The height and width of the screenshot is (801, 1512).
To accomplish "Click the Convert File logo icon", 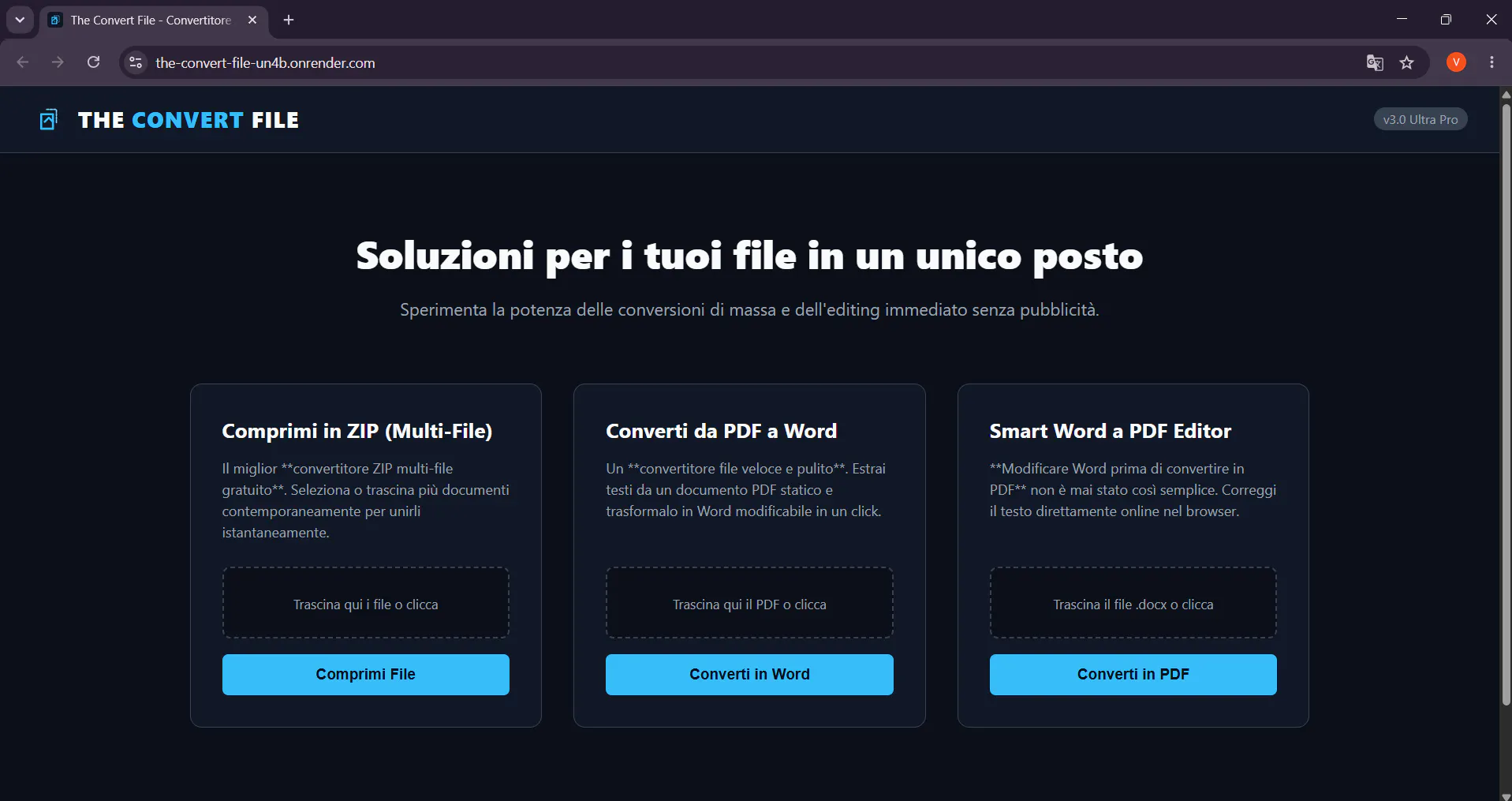I will (x=49, y=120).
